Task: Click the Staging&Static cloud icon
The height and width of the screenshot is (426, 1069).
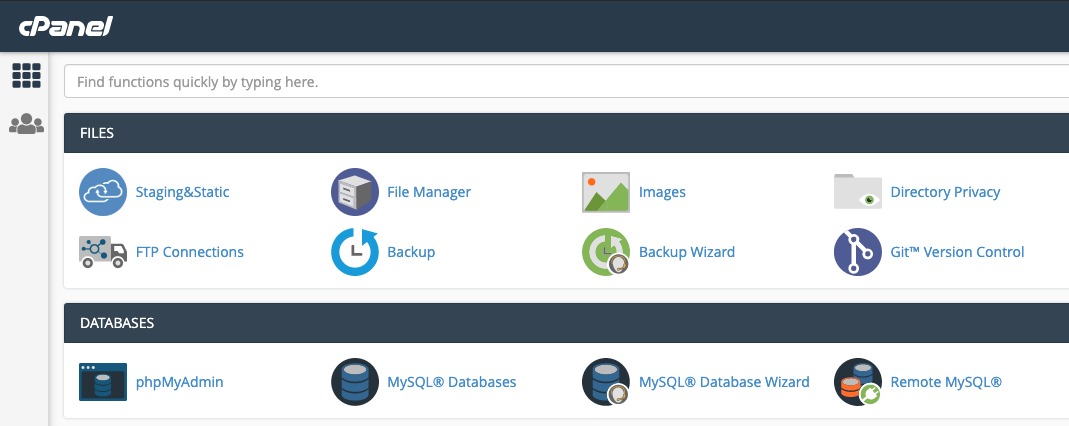Action: [103, 192]
